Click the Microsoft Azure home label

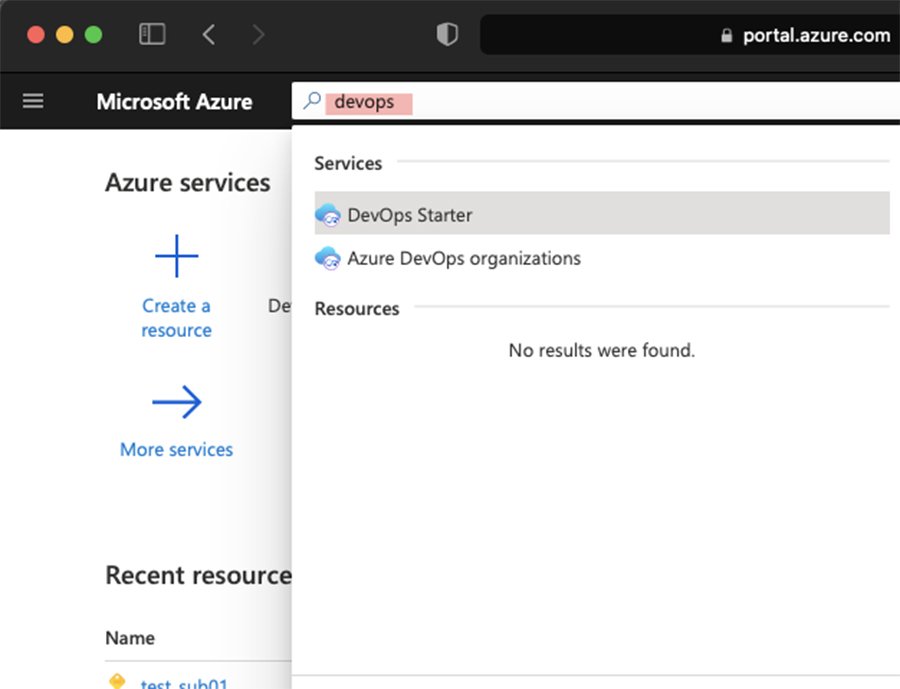point(174,101)
